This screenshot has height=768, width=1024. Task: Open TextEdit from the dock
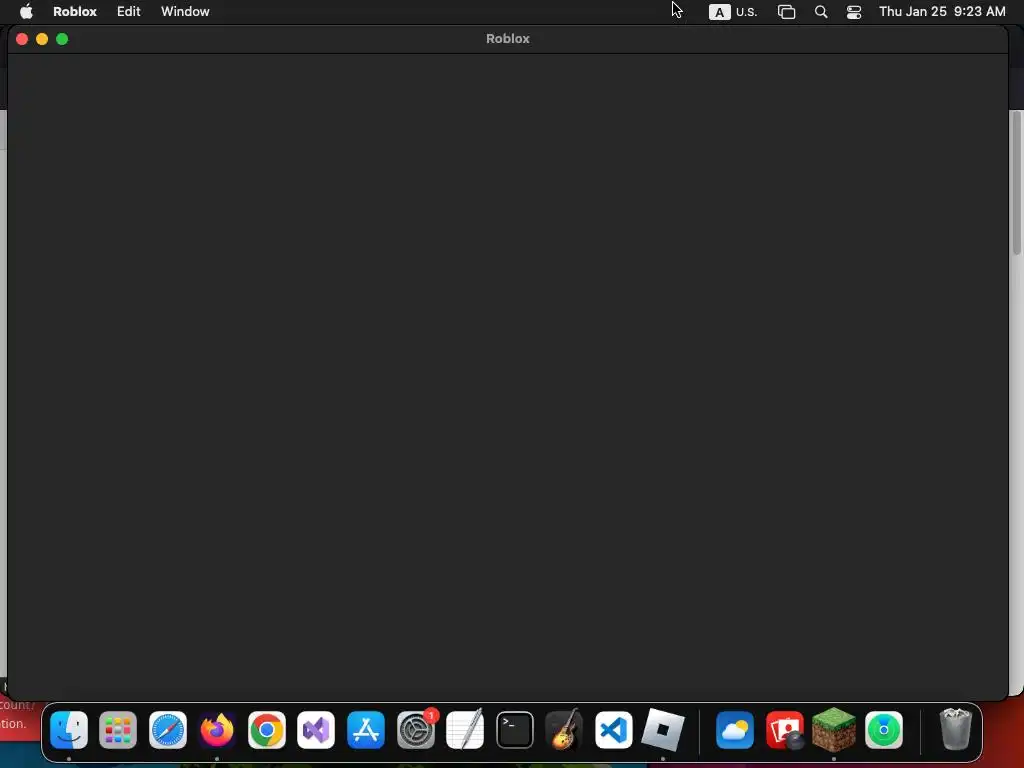465,729
